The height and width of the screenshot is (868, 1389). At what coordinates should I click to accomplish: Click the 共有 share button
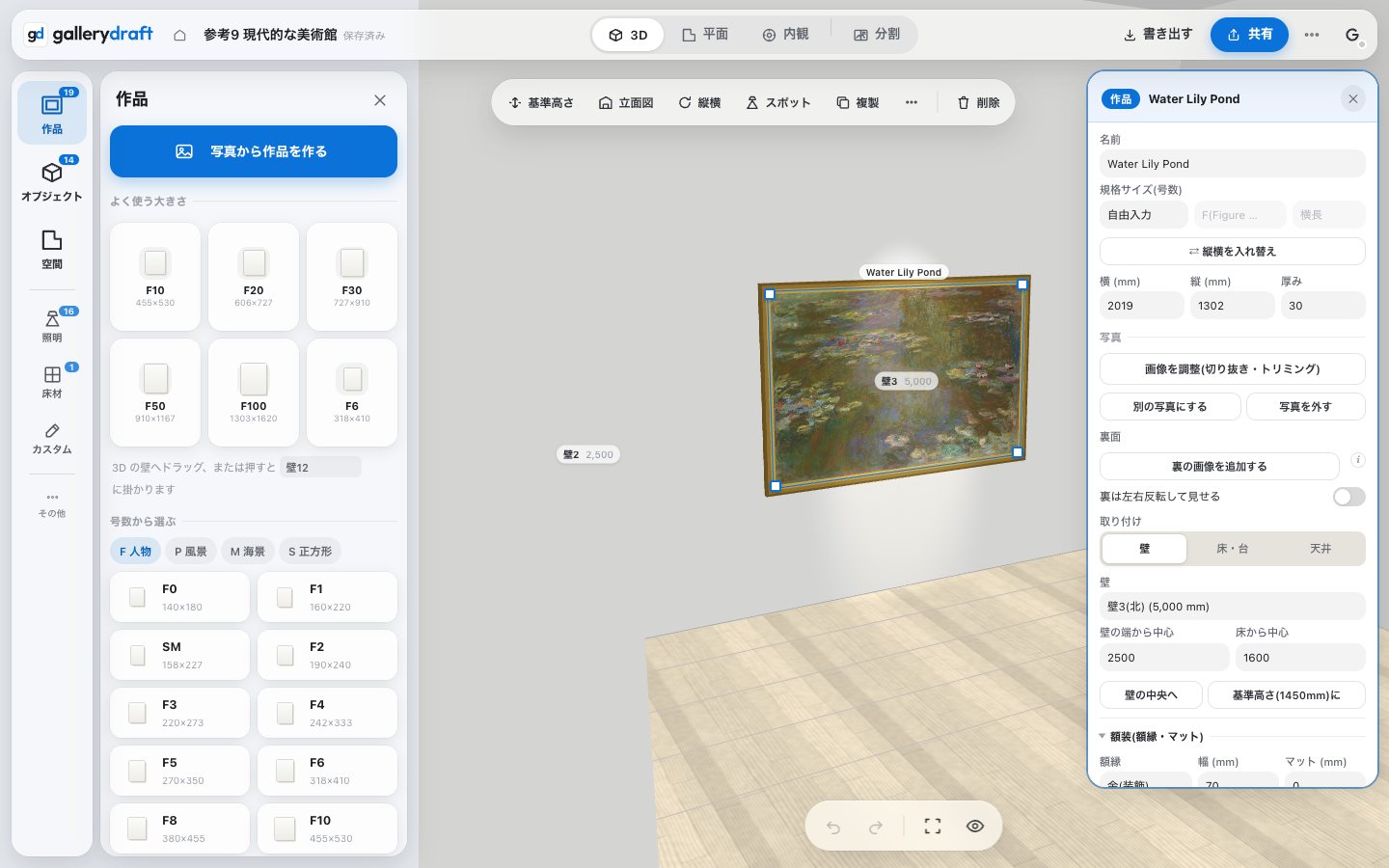click(1249, 35)
